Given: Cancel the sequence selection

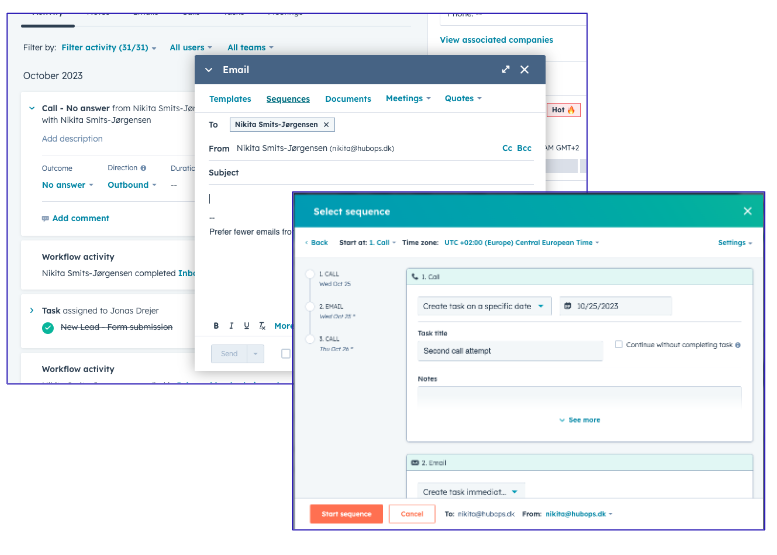Looking at the screenshot, I should 412,514.
